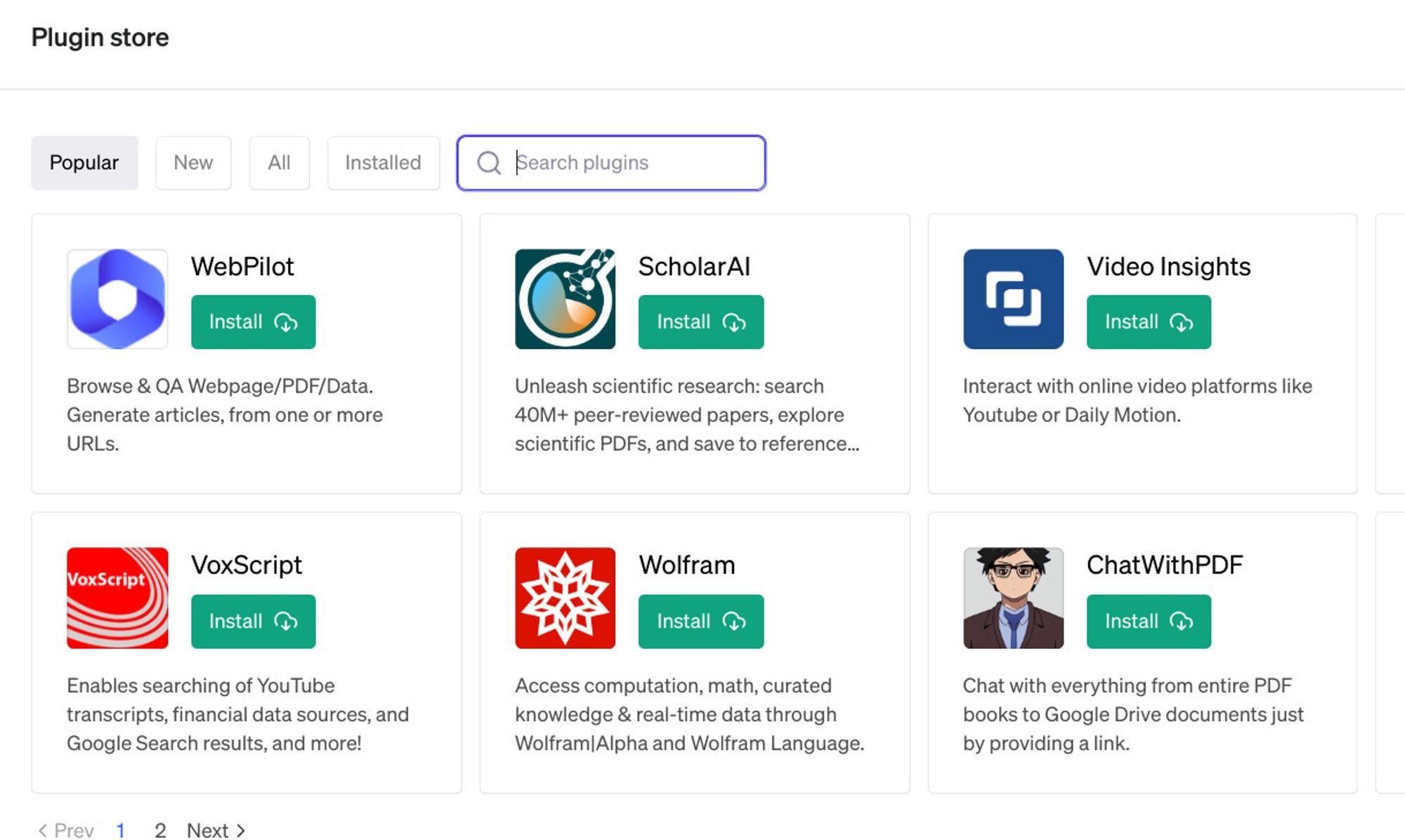Viewport: 1405px width, 840px height.
Task: Install the ChatWithPDF plugin
Action: click(1149, 622)
